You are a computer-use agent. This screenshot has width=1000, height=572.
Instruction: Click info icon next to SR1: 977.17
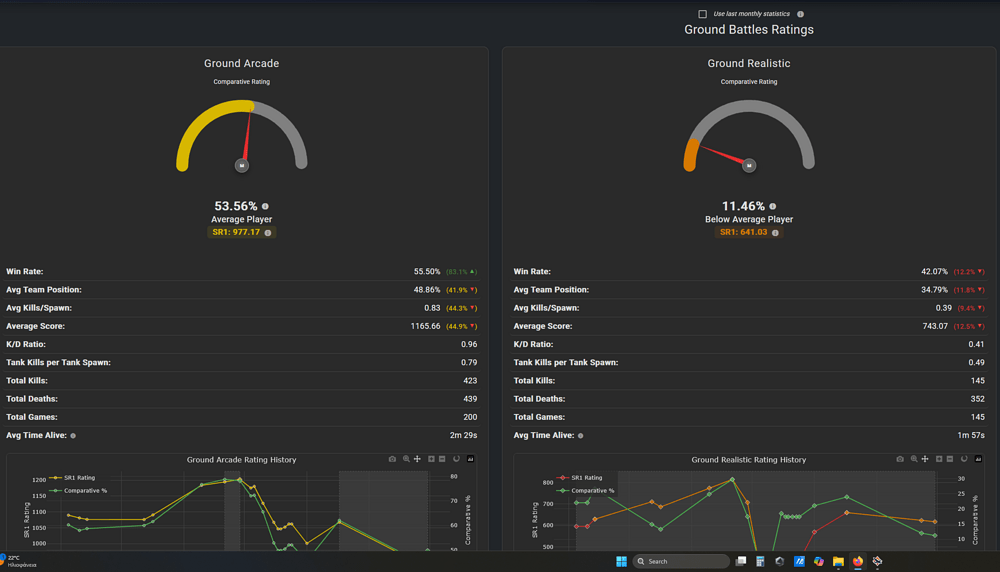[x=268, y=233]
